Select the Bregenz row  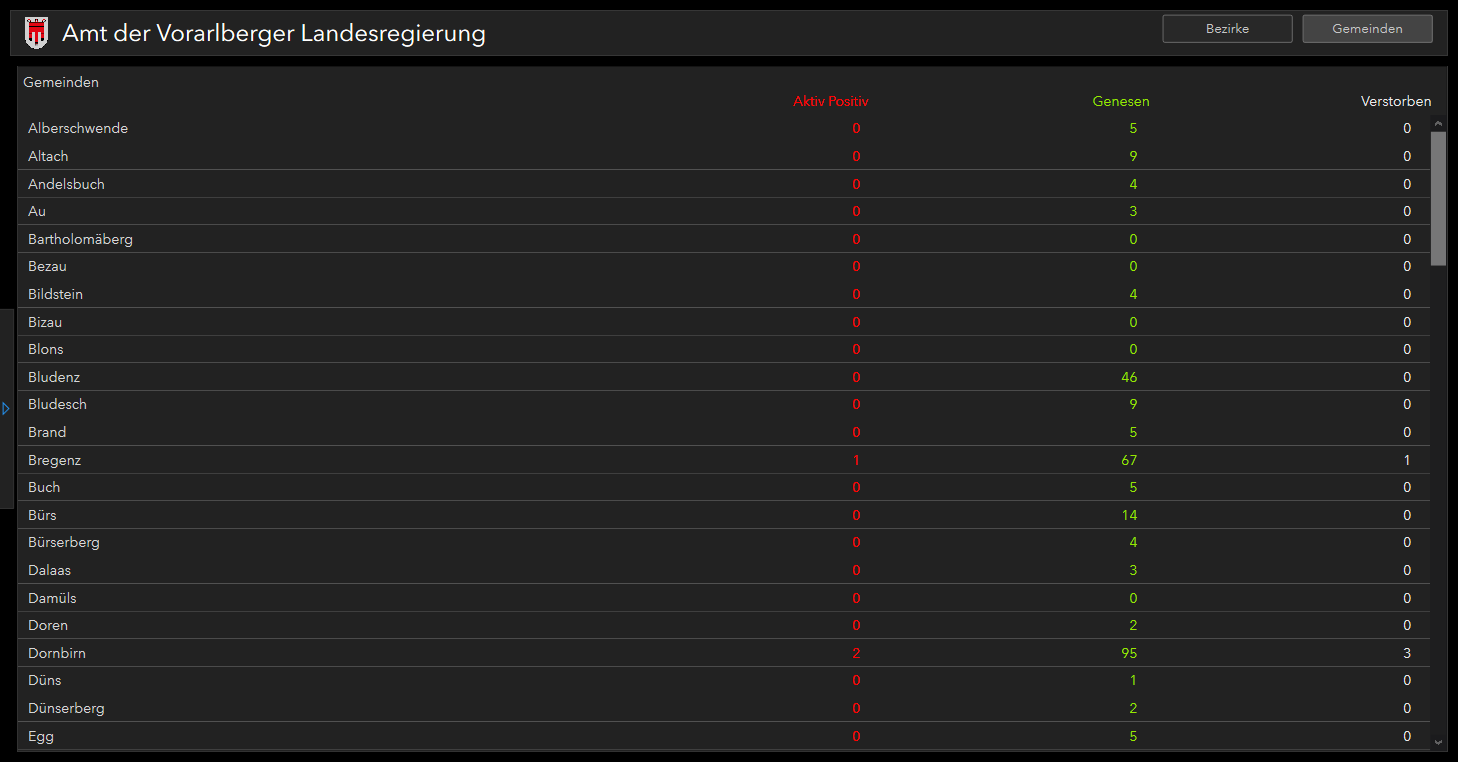point(725,460)
